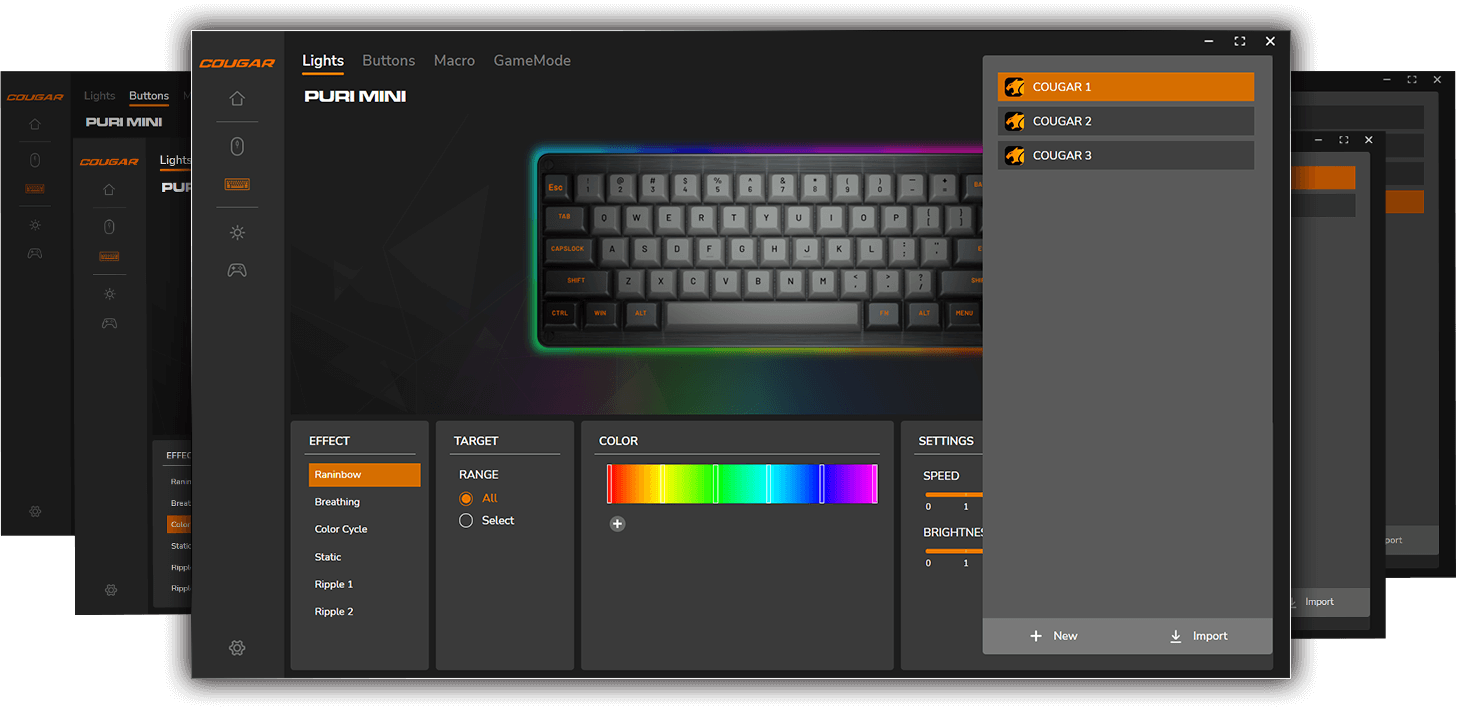Select the mouse device icon in the front window
This screenshot has height=709, width=1459.
[x=237, y=146]
